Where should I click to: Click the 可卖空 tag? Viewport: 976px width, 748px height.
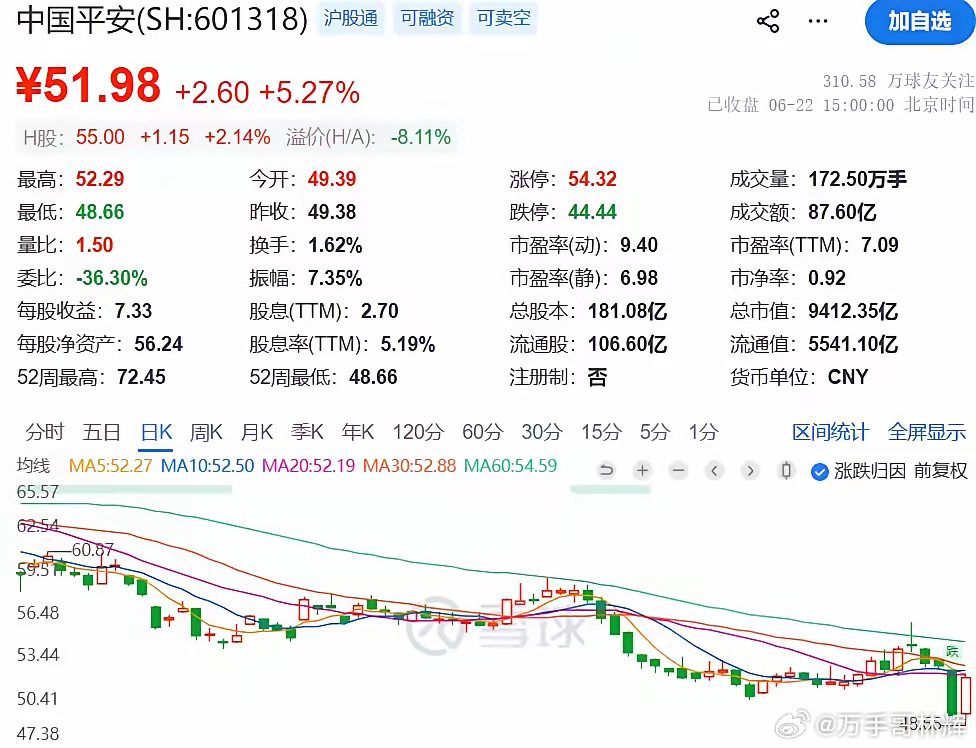(x=504, y=18)
